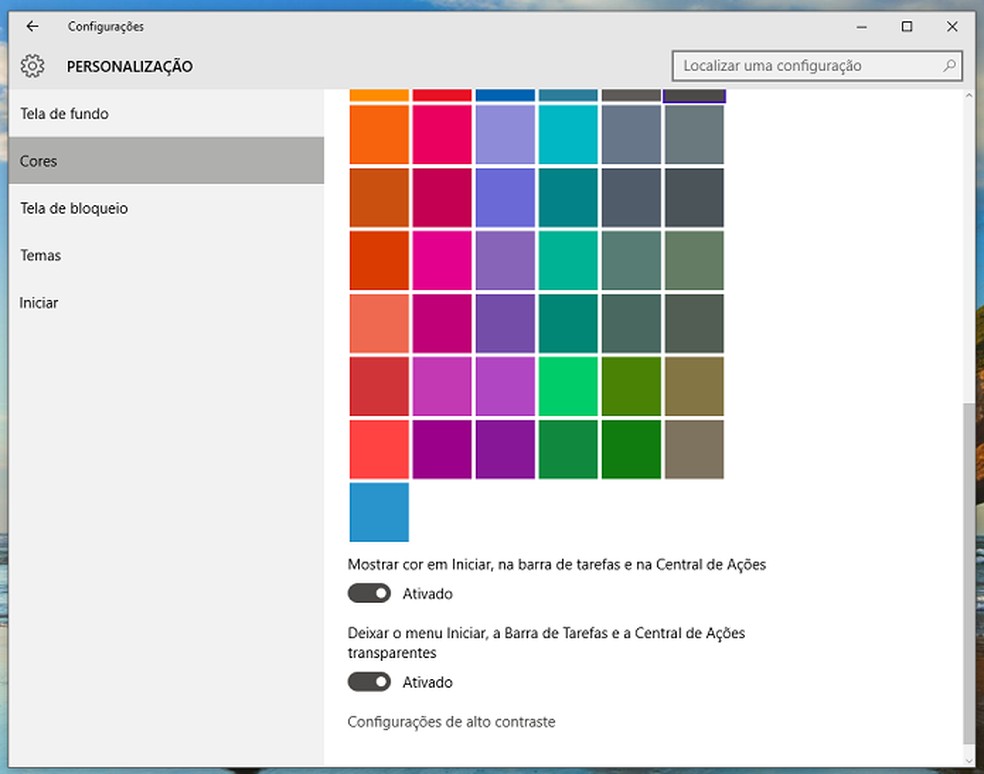Pick the bright orange swatch in the first full row
Image resolution: width=984 pixels, height=774 pixels.
point(379,134)
